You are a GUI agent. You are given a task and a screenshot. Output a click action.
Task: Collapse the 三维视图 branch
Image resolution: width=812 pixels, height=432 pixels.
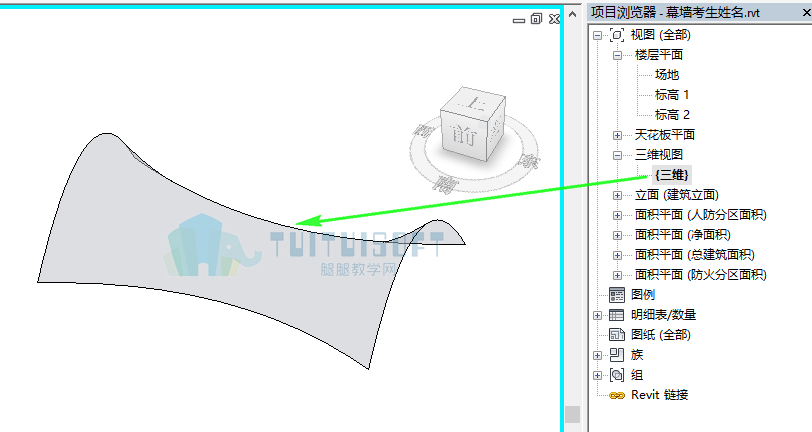617,155
